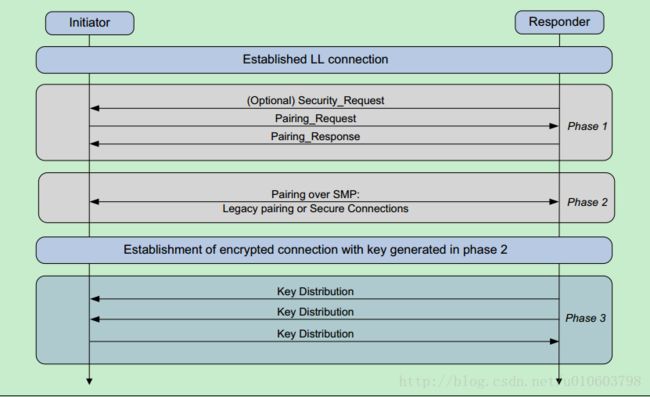This screenshot has width=650, height=397.
Task: Click the Pairing_Request arrowhead near Responder
Action: pyautogui.click(x=554, y=126)
